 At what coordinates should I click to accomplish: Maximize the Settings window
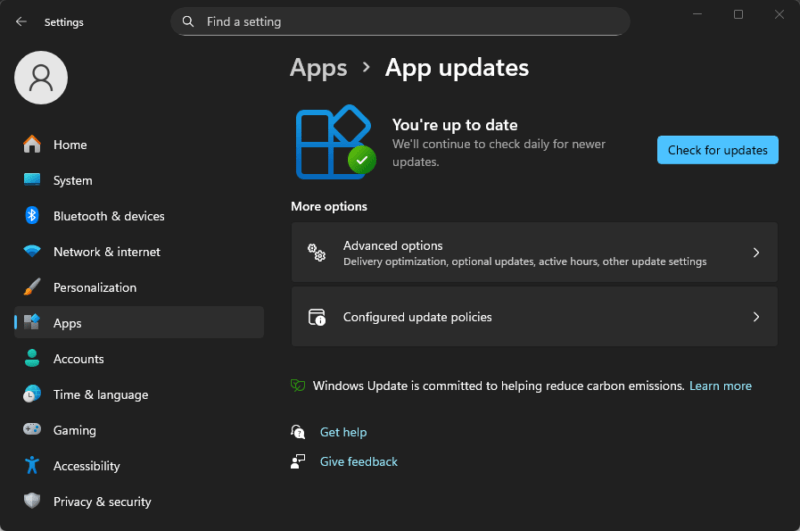click(x=738, y=14)
